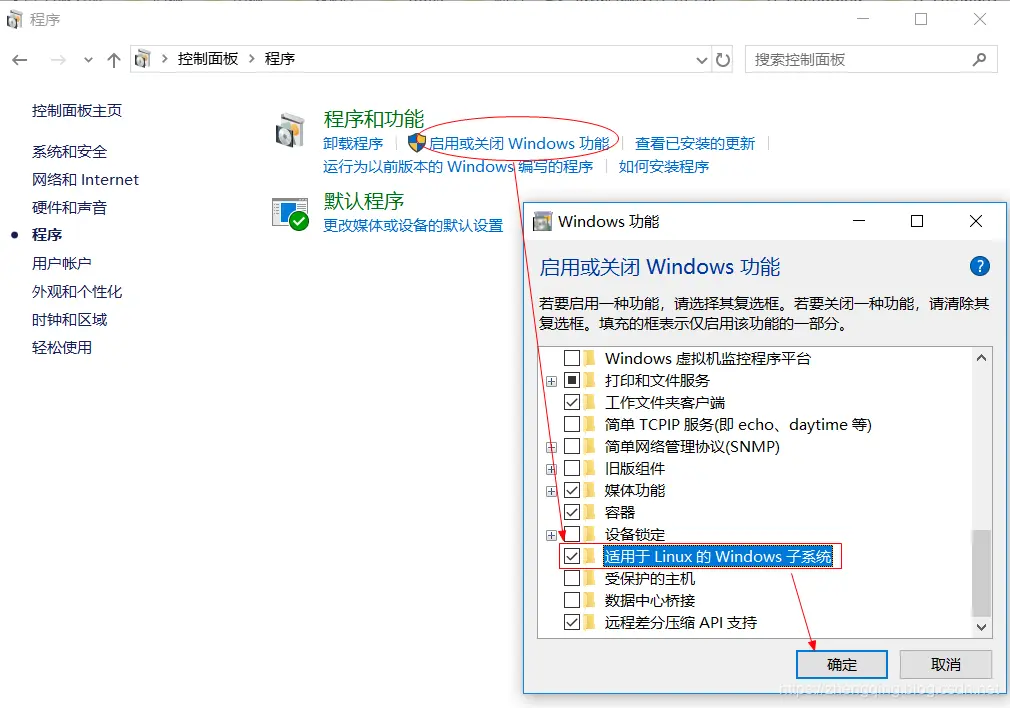Check 旧版组件 checkbox
The image size is (1010, 708).
coord(571,468)
